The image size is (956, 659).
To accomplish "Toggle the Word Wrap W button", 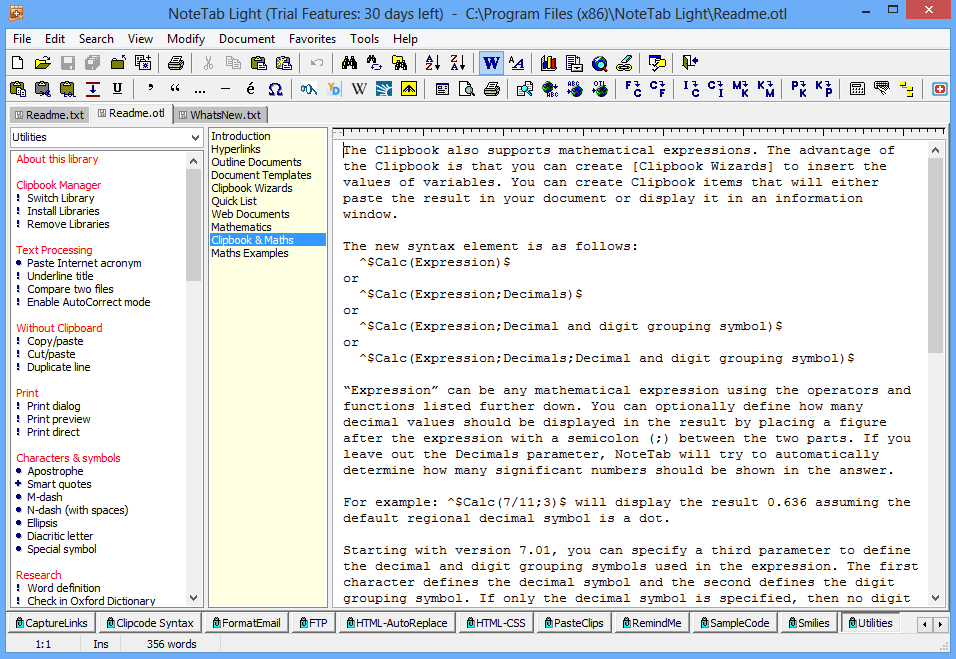I will pyautogui.click(x=491, y=63).
